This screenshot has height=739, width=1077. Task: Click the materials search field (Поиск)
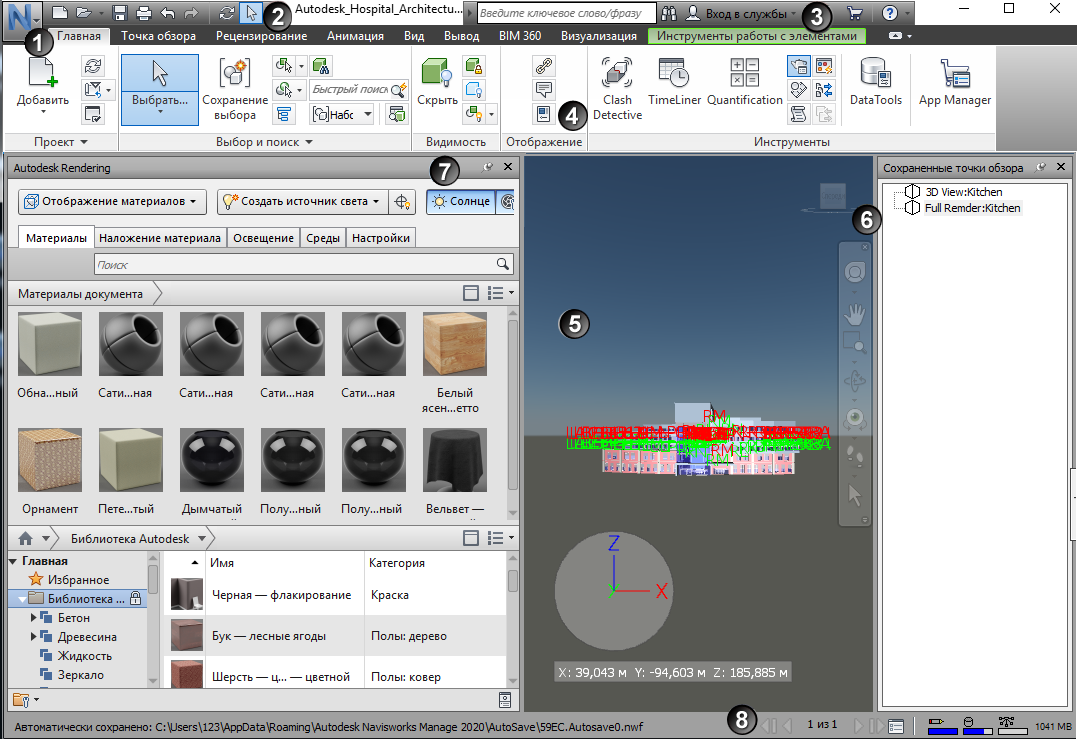pyautogui.click(x=303, y=264)
